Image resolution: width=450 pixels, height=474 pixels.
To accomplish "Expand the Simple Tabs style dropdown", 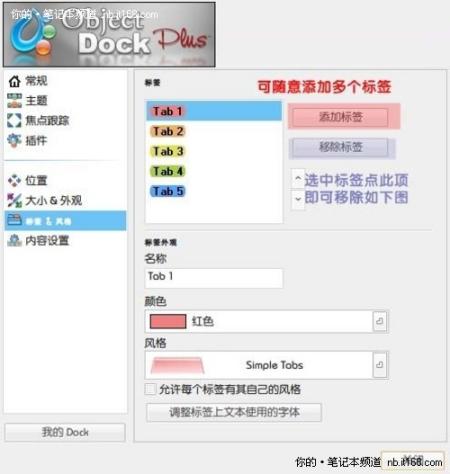I will 380,365.
